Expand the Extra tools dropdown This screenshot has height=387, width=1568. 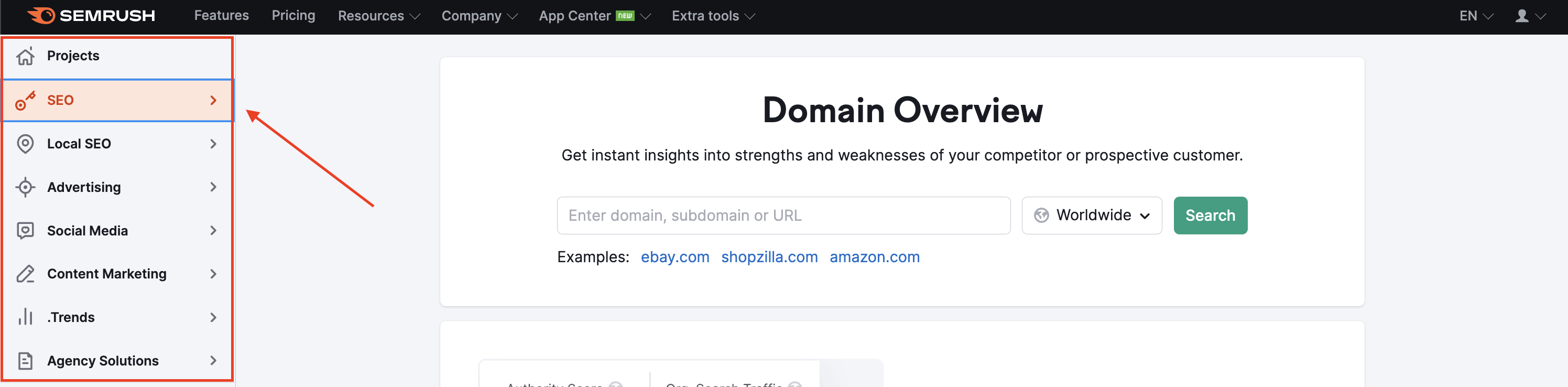(x=713, y=16)
